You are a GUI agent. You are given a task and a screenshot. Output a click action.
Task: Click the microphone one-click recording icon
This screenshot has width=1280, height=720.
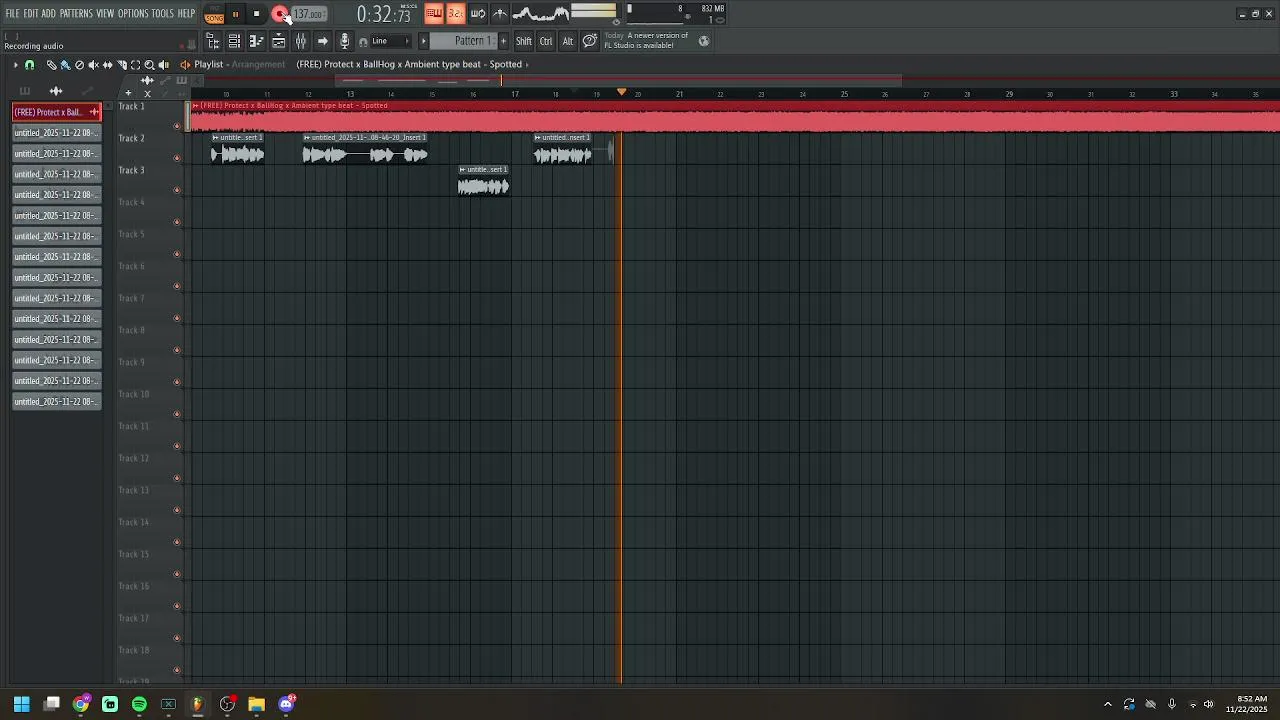(x=345, y=41)
